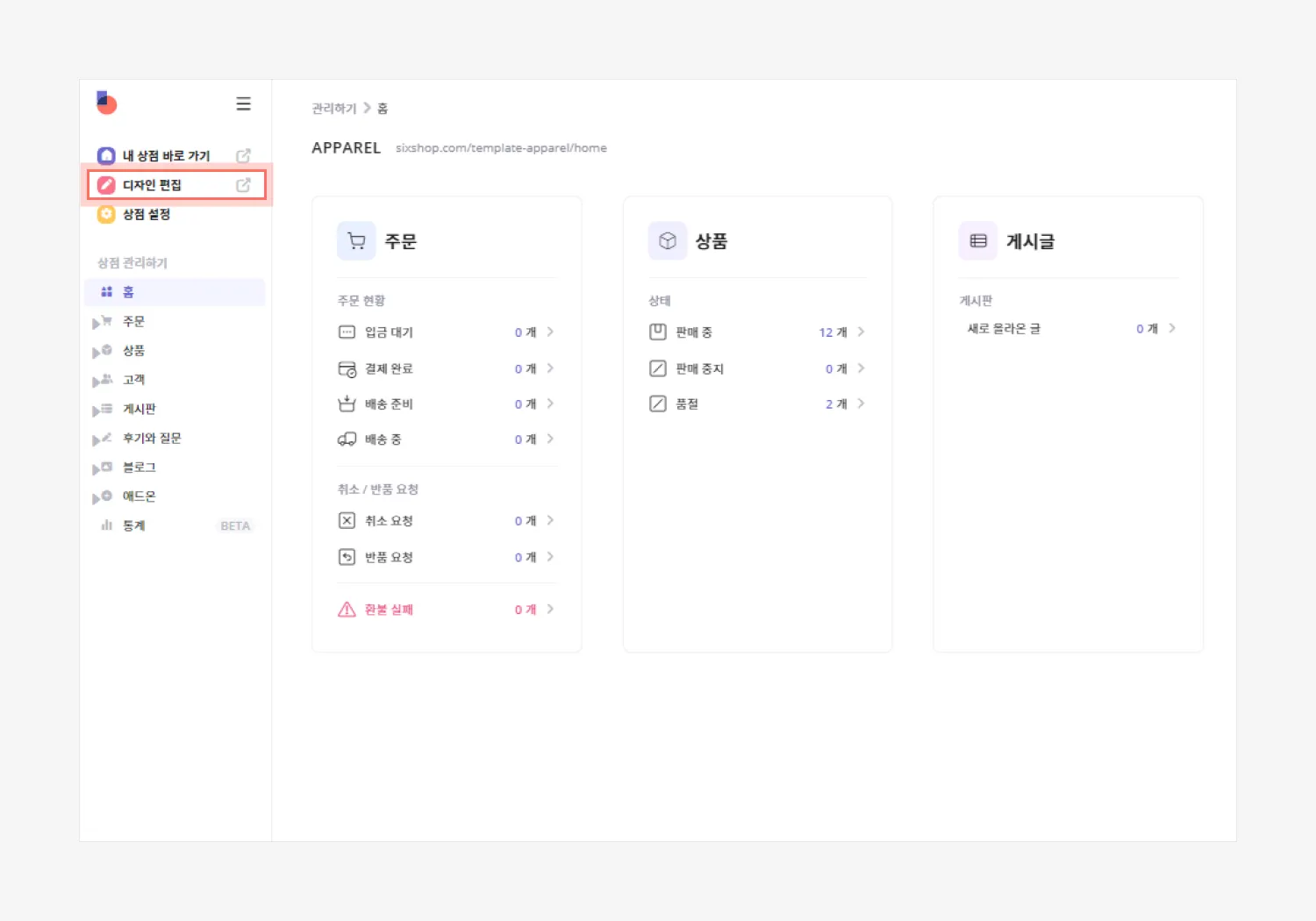Click the 디자인 편집 pencil icon
The height and width of the screenshot is (921, 1316).
tap(106, 185)
